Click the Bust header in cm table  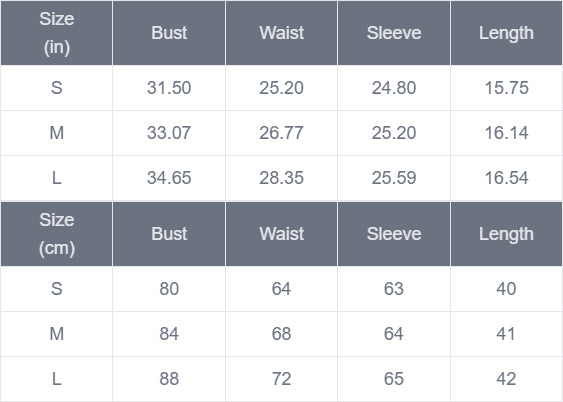pyautogui.click(x=169, y=234)
